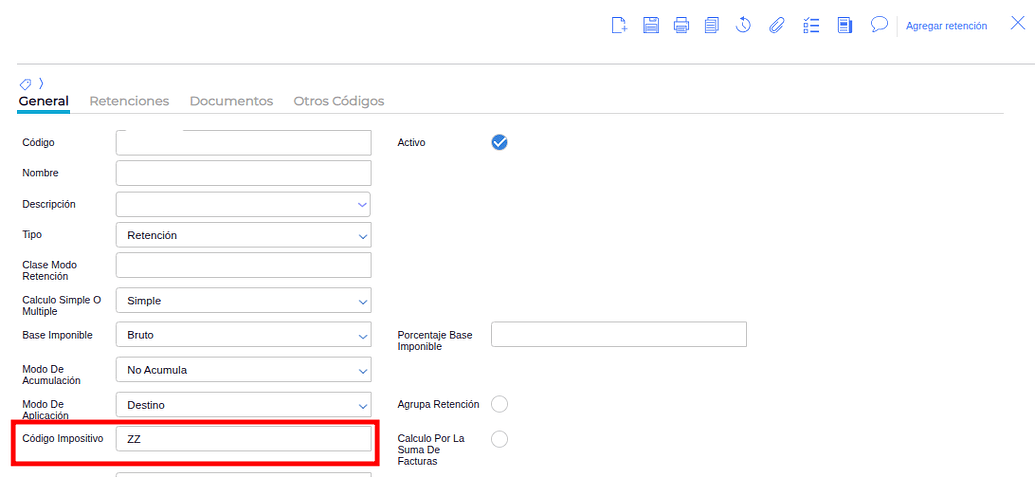The width and height of the screenshot is (1035, 495).
Task: Toggle Calculo Por La Suma De Facturas
Action: pos(500,439)
